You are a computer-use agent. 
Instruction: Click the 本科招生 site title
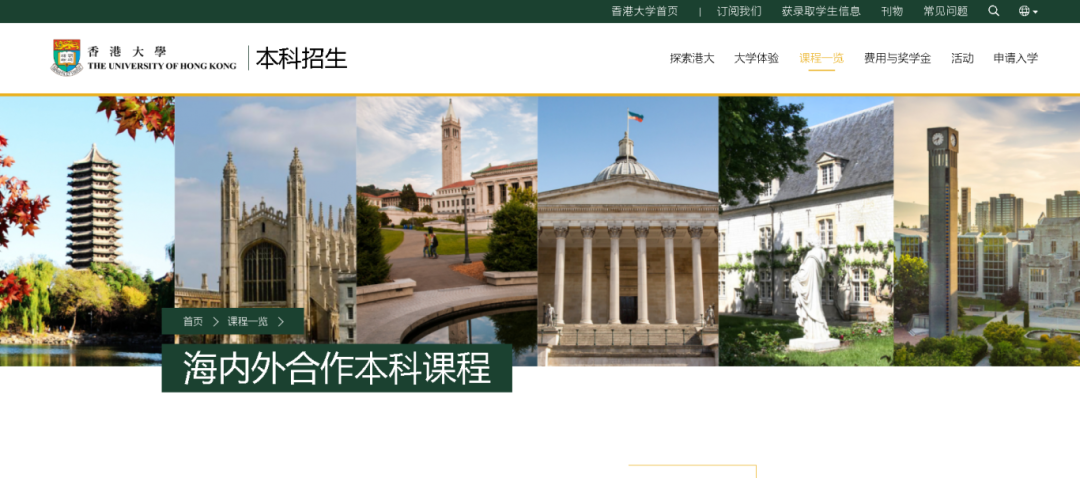coord(301,58)
